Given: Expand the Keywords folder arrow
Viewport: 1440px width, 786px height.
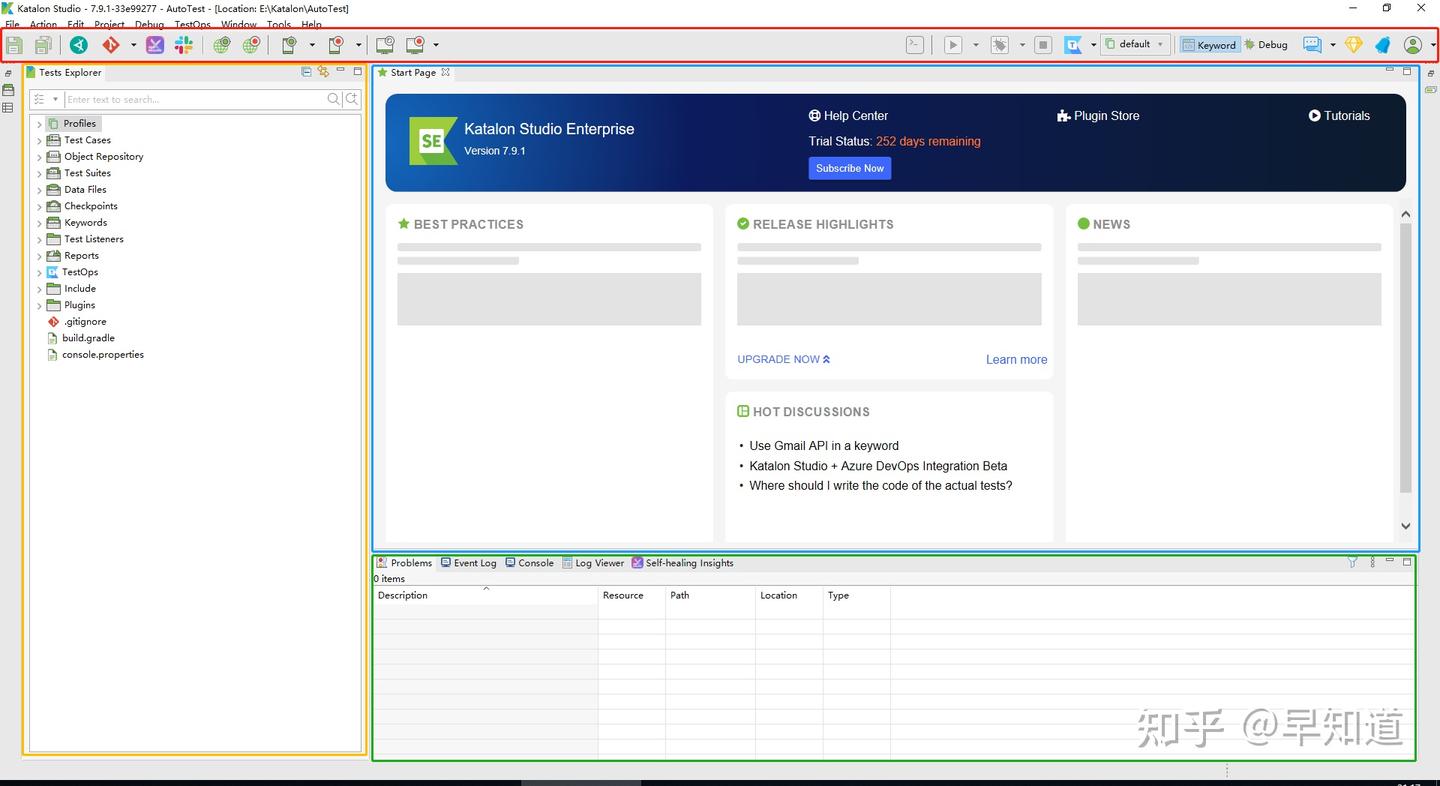Looking at the screenshot, I should click(x=39, y=223).
